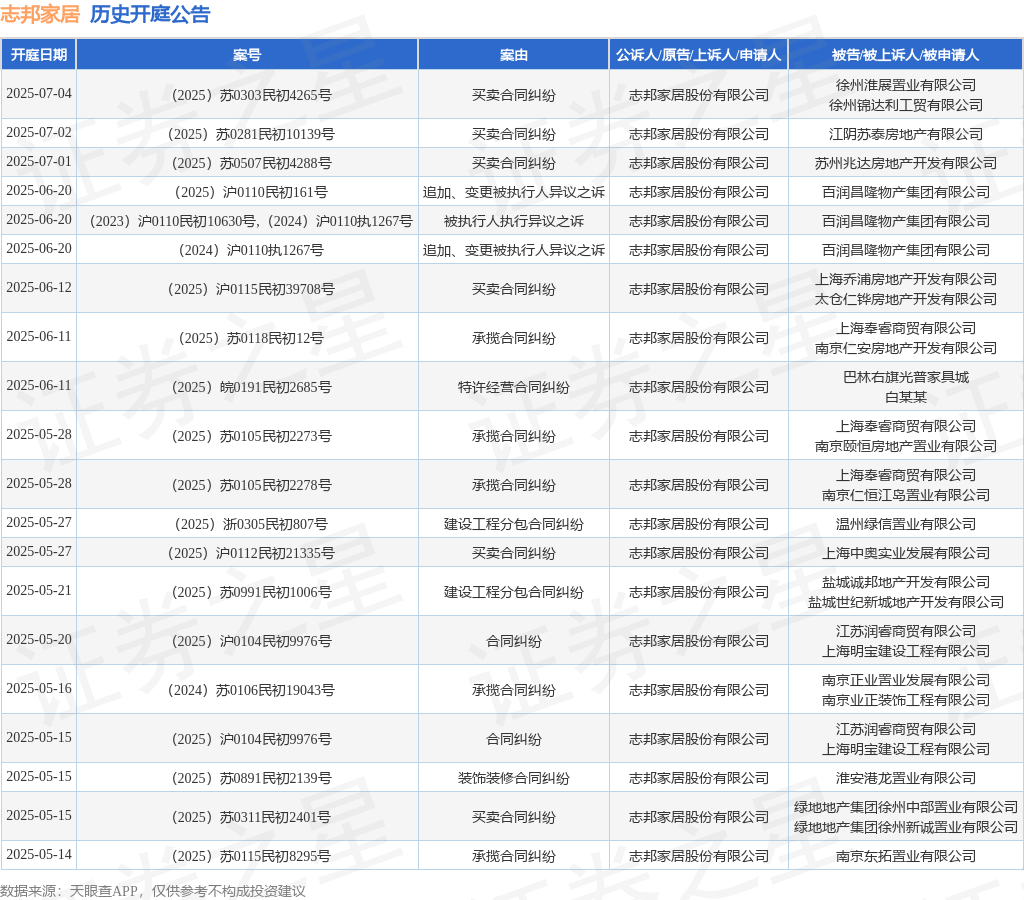Click defendant 盐城世纪新城地产开发有限公司
Screen dimensions: 1024x900
click(x=905, y=602)
